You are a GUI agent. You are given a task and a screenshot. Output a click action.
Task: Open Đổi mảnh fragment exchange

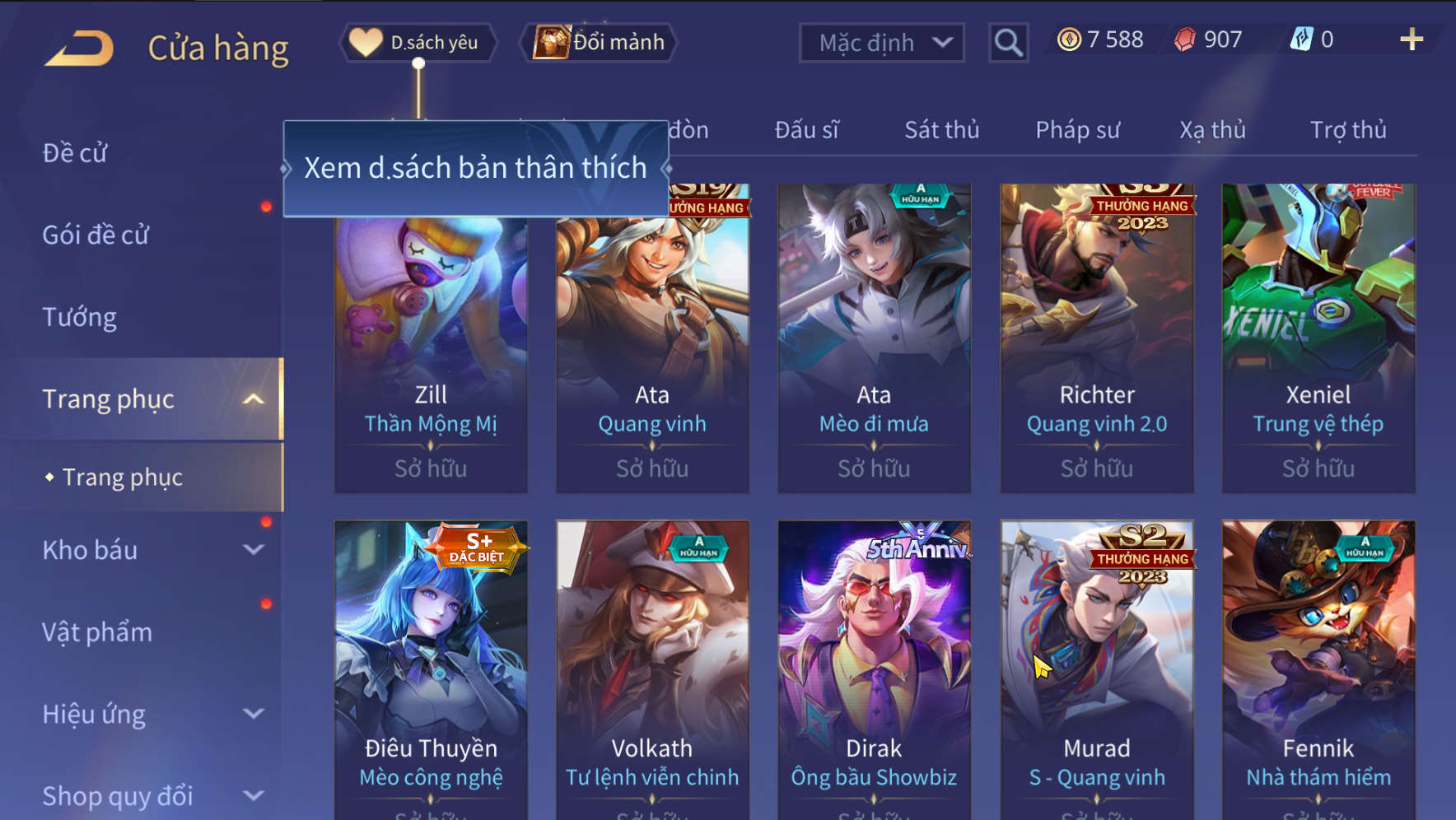599,42
